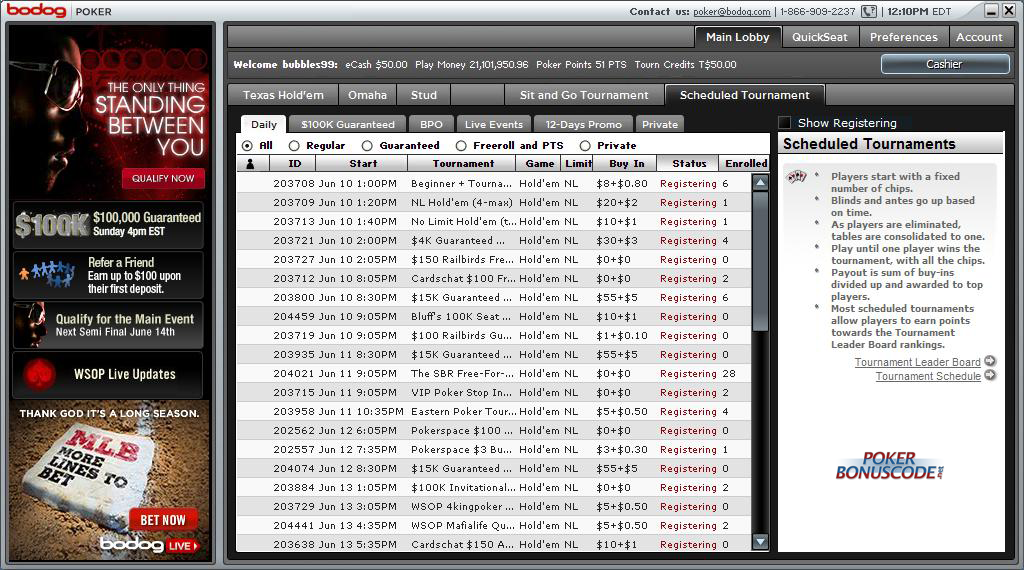Open the Live Events sub-tab
1024x570 pixels.
(x=494, y=125)
